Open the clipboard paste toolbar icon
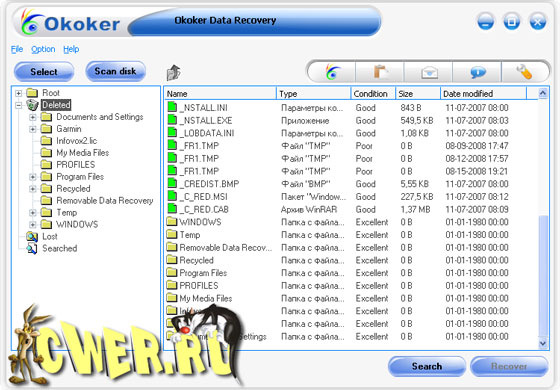The image size is (560, 390). [380, 72]
